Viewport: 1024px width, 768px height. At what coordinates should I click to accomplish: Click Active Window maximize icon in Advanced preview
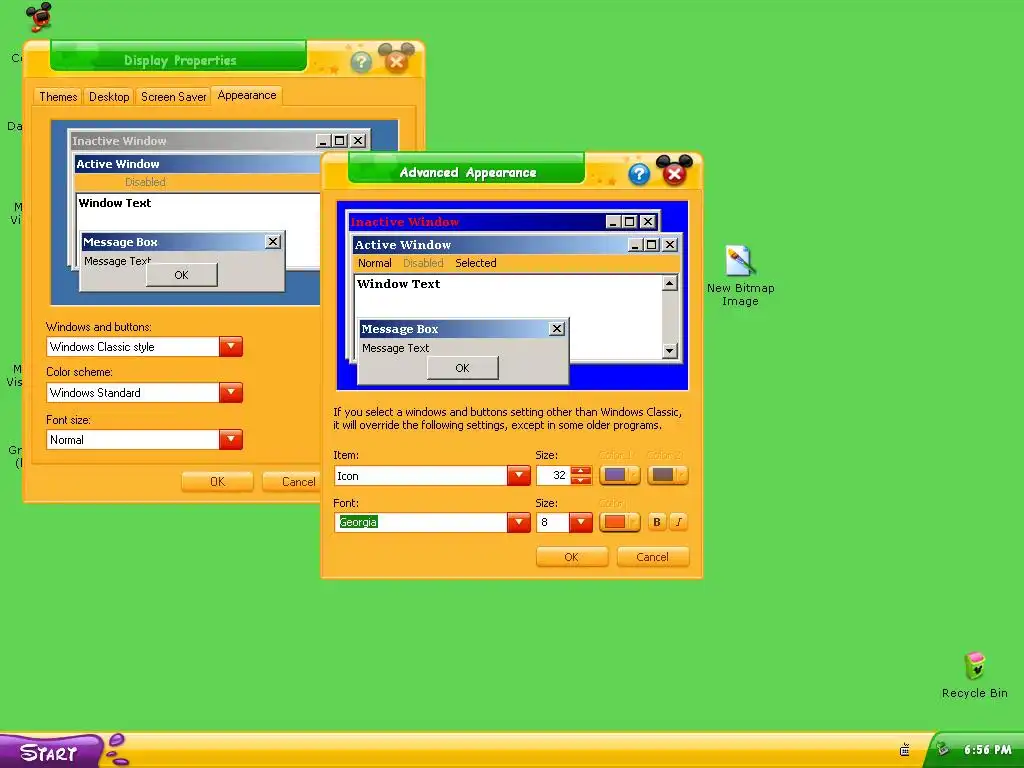651,245
